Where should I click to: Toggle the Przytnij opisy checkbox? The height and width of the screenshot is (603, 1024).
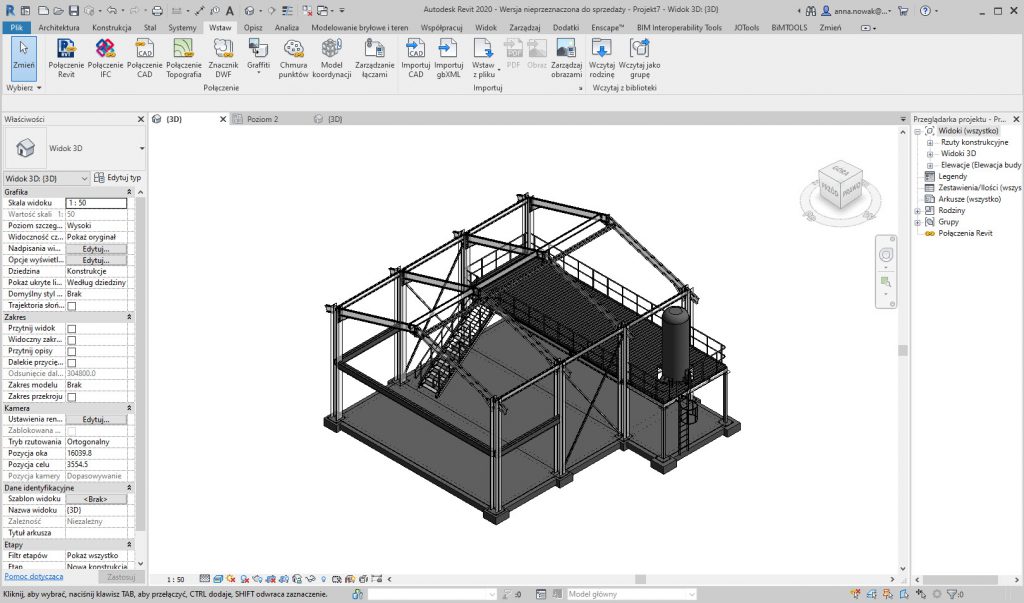pyautogui.click(x=71, y=351)
